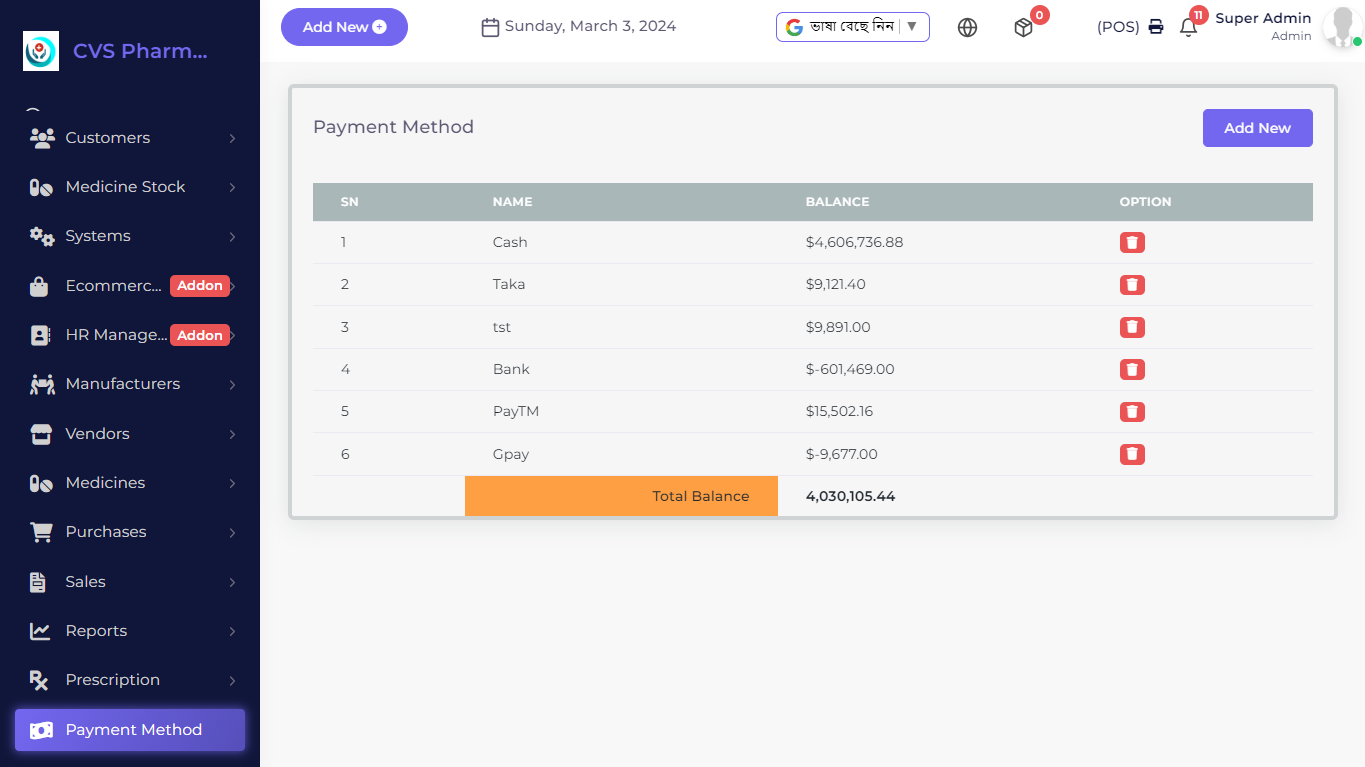Open the box icon with 0 badge

(x=1023, y=28)
